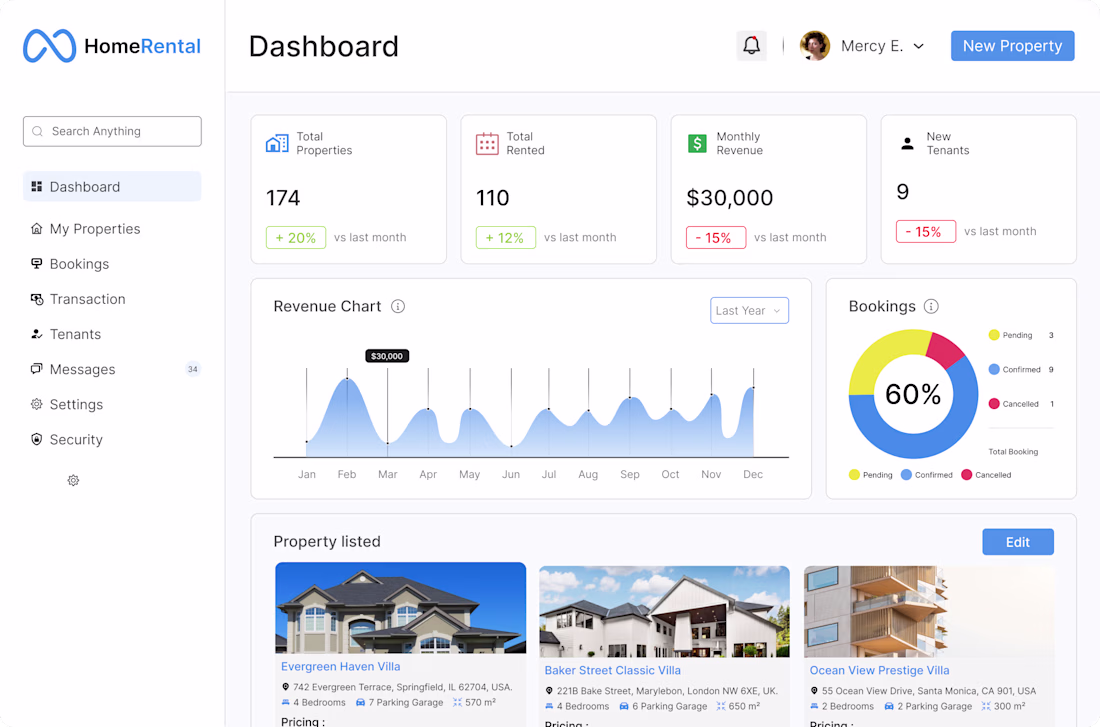Click the Settings gear icon next to Settings
This screenshot has height=727, width=1100.
[x=36, y=404]
